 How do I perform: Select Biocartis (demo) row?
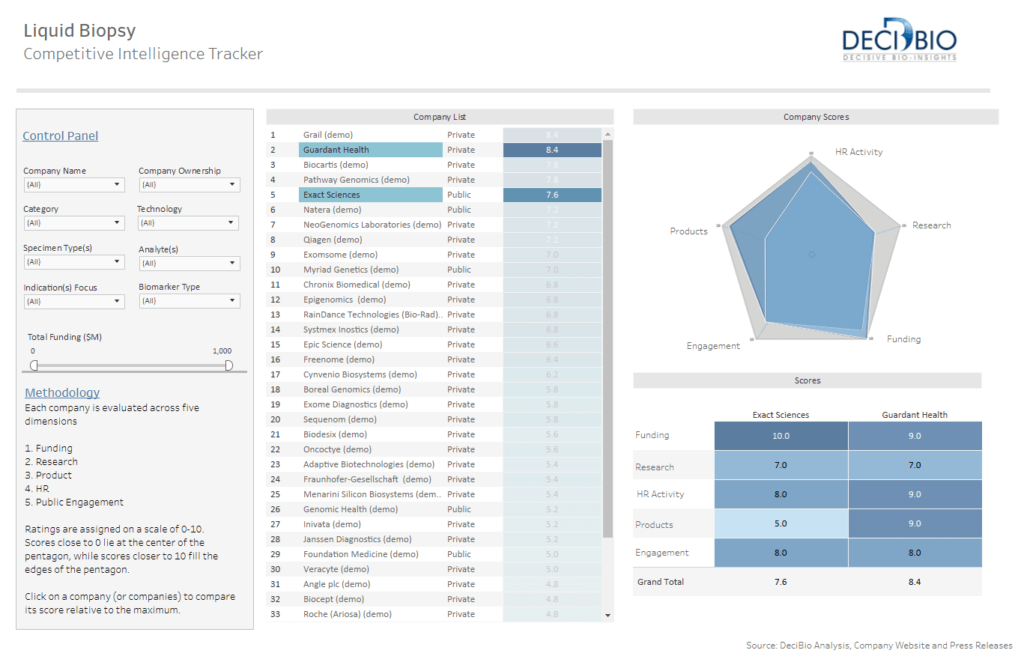click(x=436, y=165)
